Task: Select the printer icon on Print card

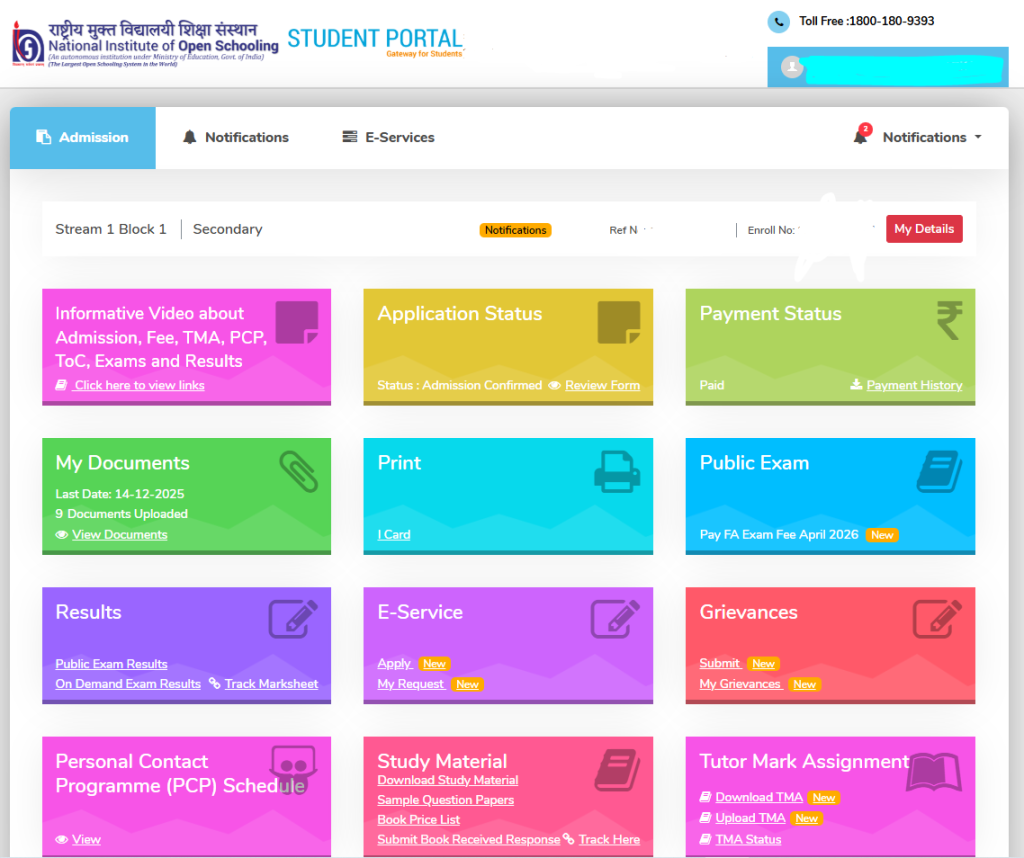Action: point(617,469)
